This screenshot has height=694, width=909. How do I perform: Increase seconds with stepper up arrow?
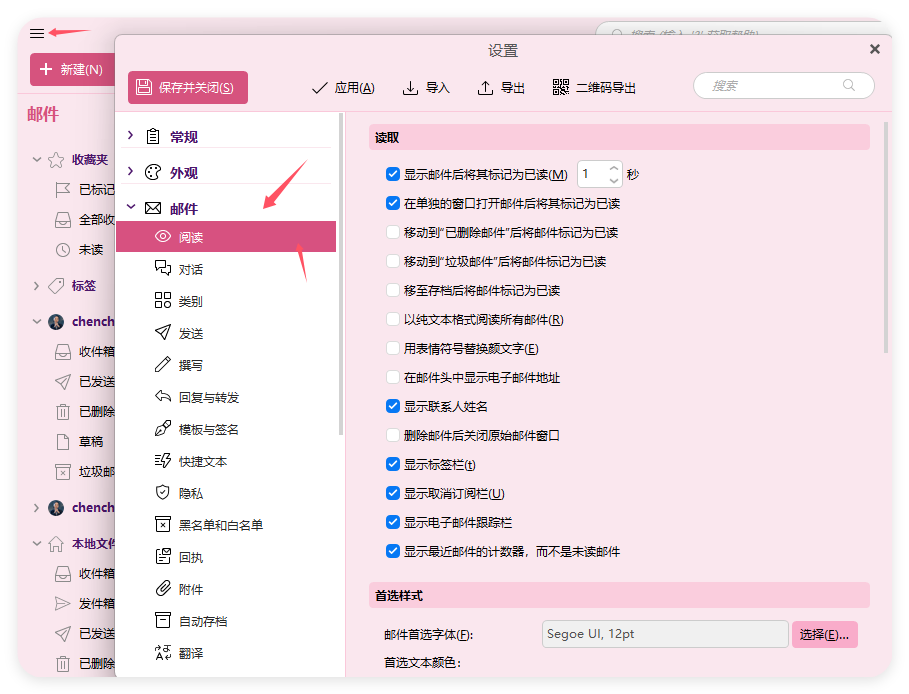click(614, 168)
